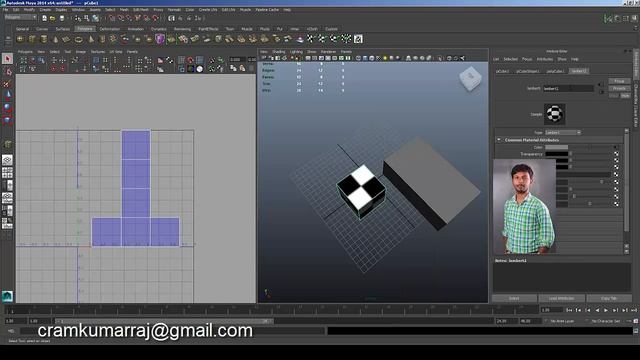This screenshot has width=640, height=360.
Task: Open the Color attribute map button
Action: tap(616, 147)
